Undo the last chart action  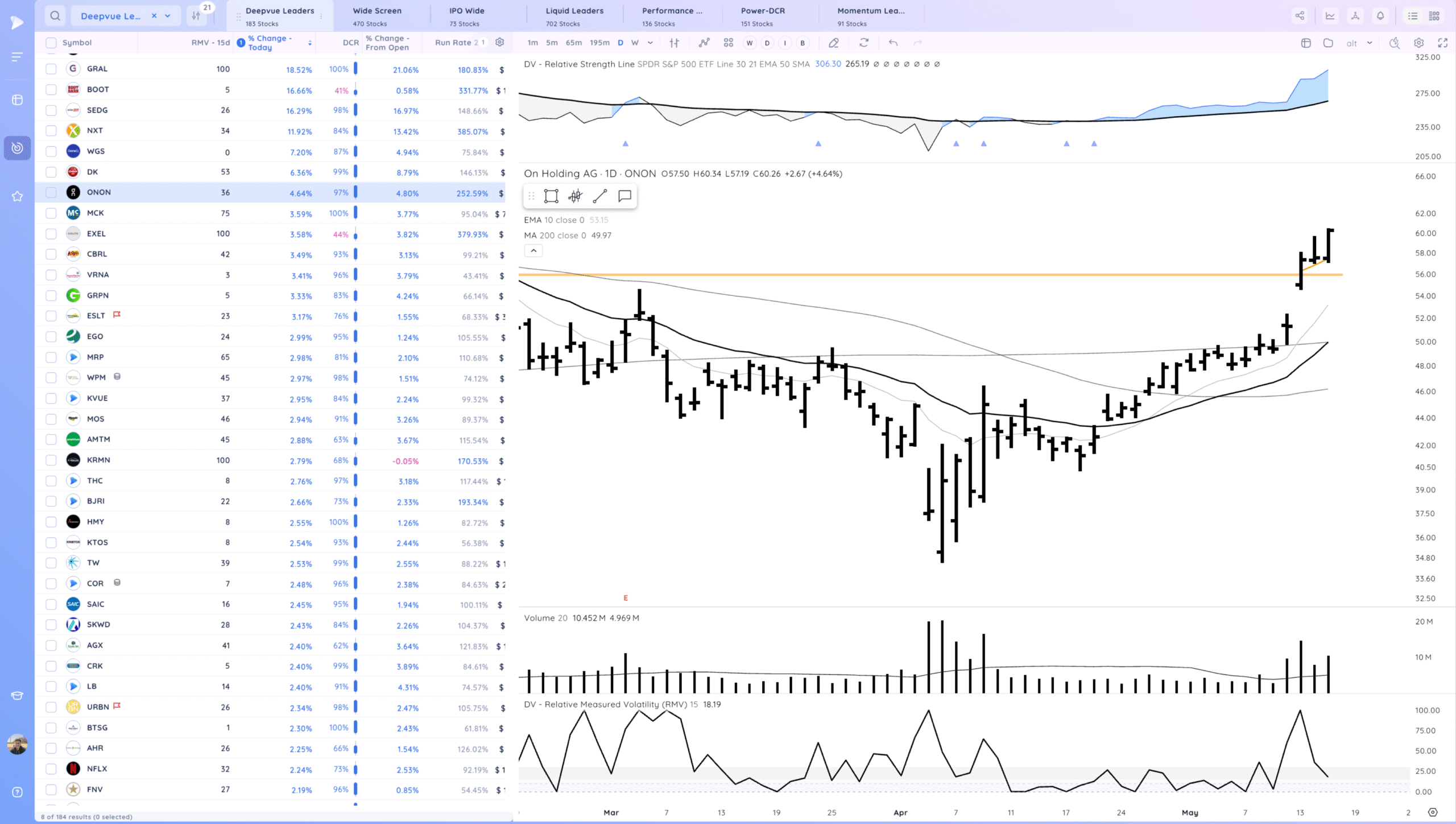coord(893,43)
